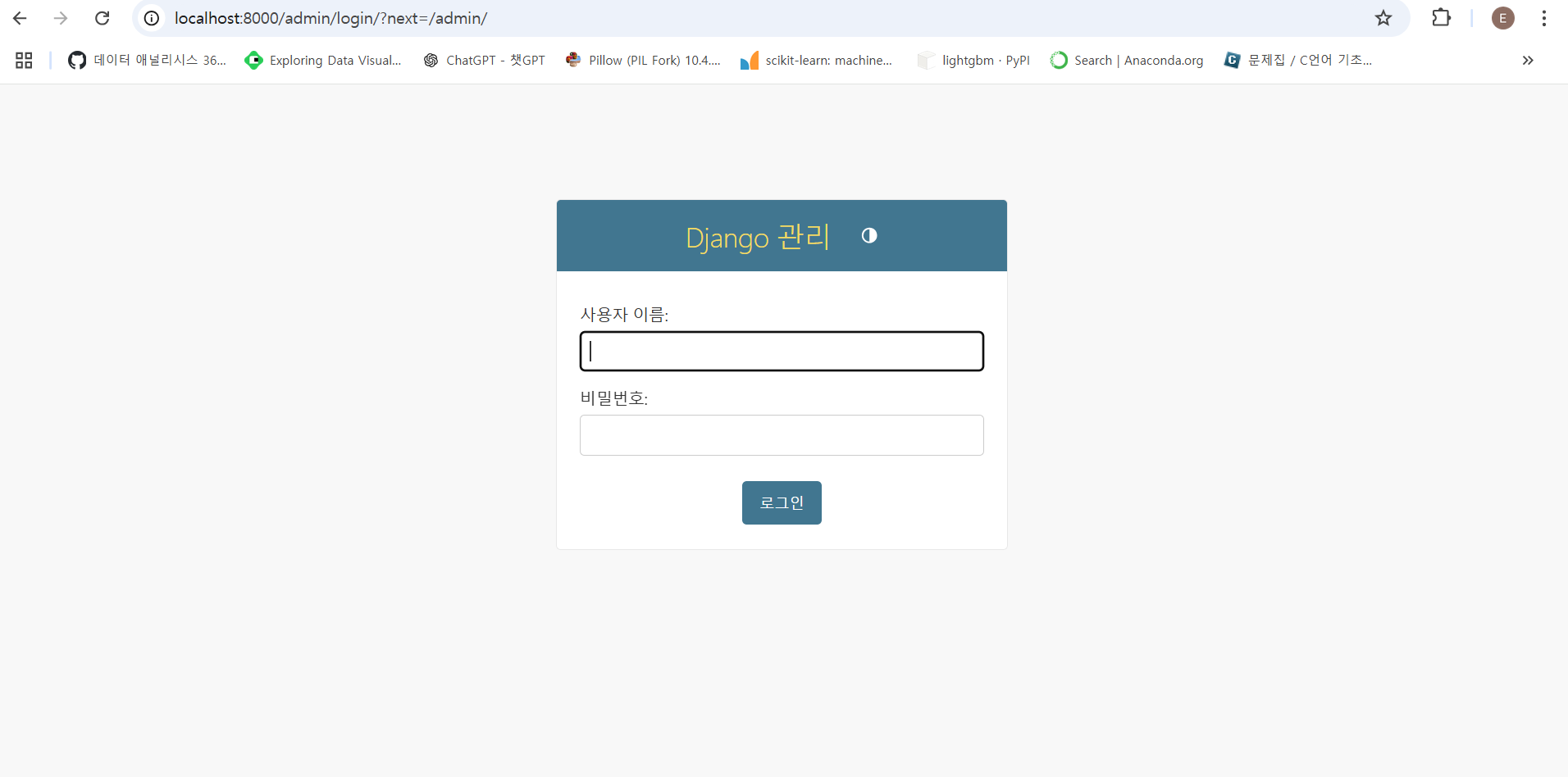
Task: Select the localhost:8000 address bar URL
Action: (330, 18)
